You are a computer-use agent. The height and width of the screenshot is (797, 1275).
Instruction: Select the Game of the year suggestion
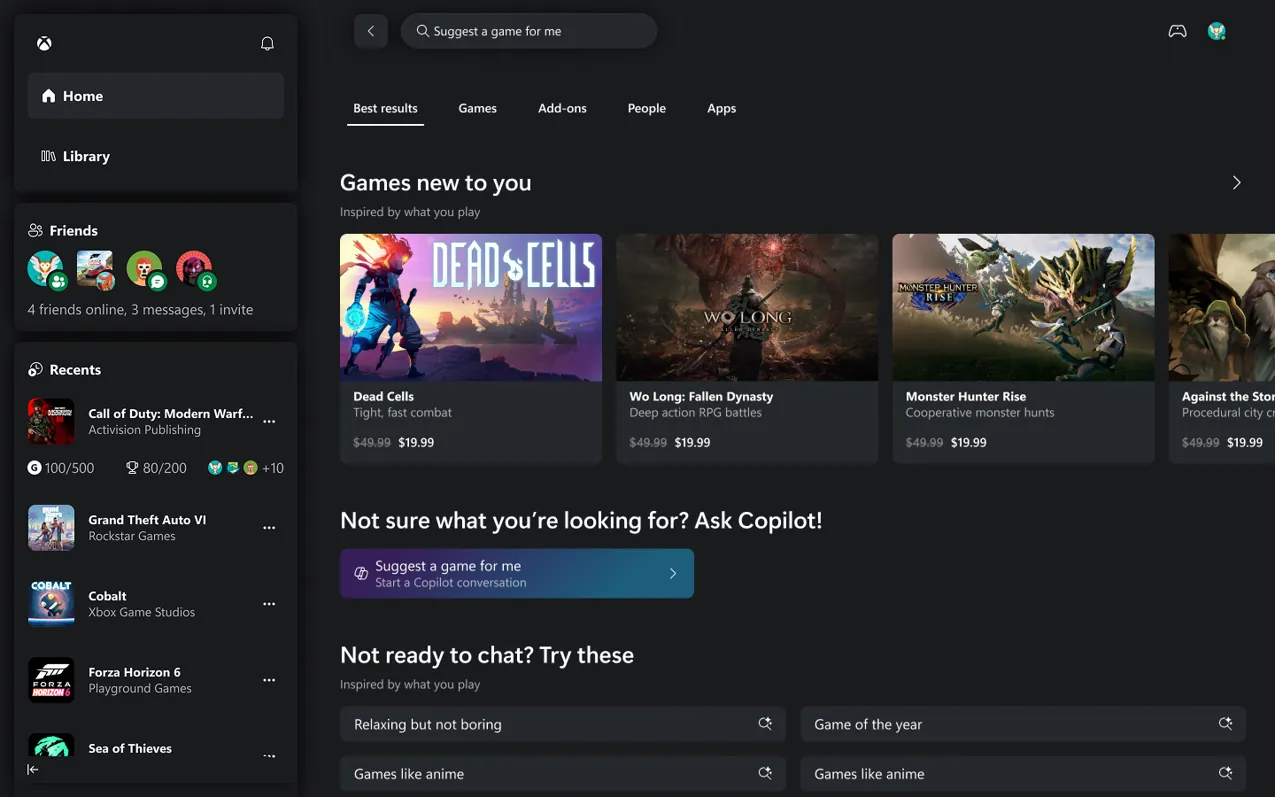pos(1023,724)
